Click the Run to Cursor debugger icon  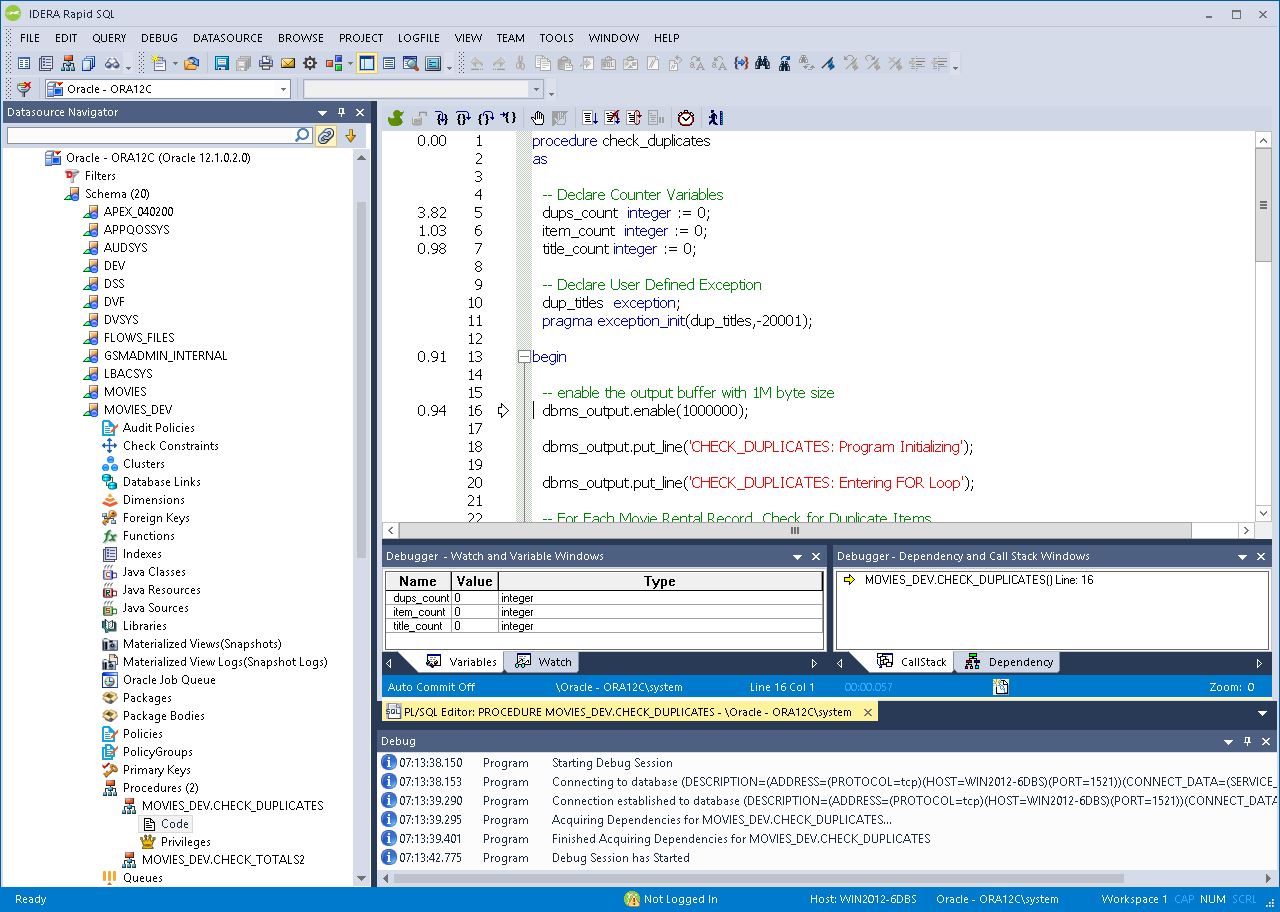click(x=508, y=118)
